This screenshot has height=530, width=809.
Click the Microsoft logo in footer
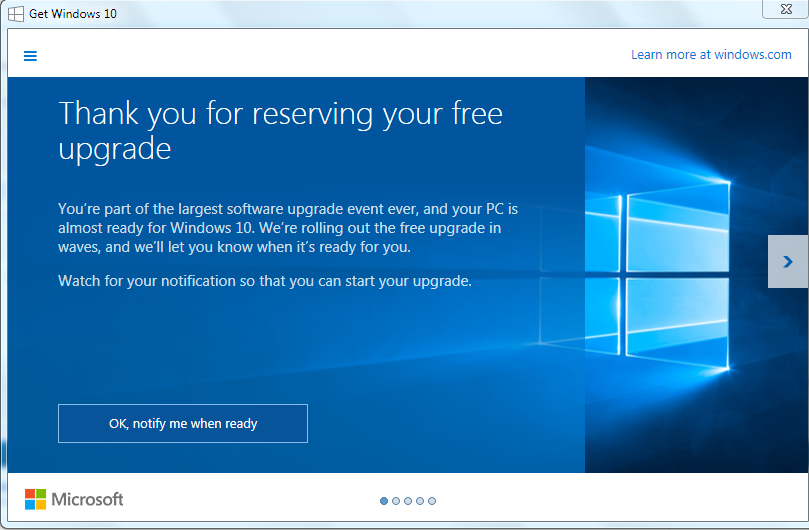coord(74,499)
